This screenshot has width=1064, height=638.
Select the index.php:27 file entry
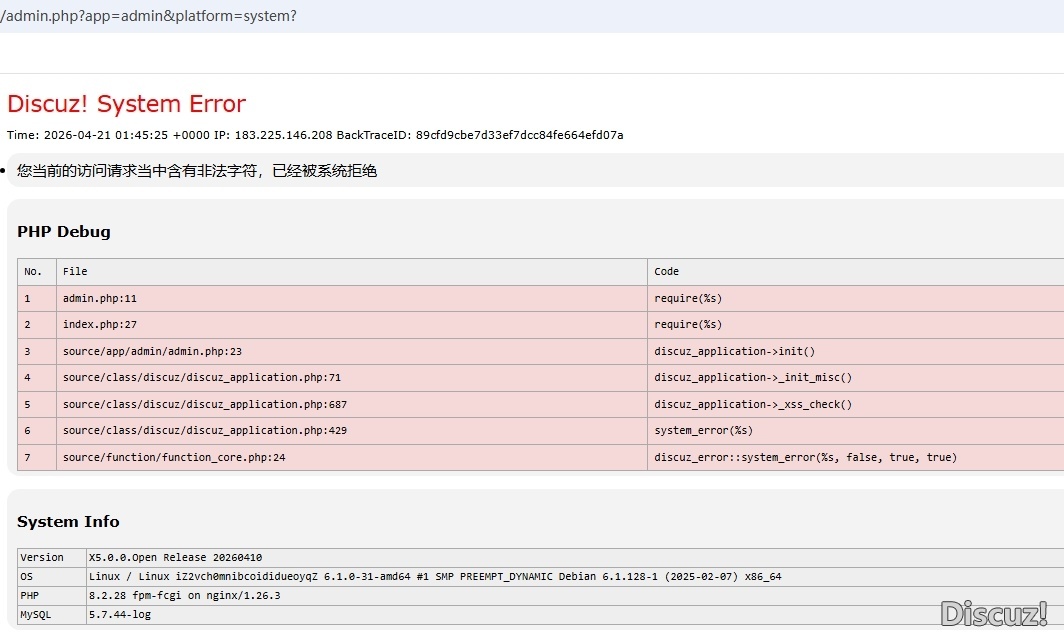click(100, 324)
